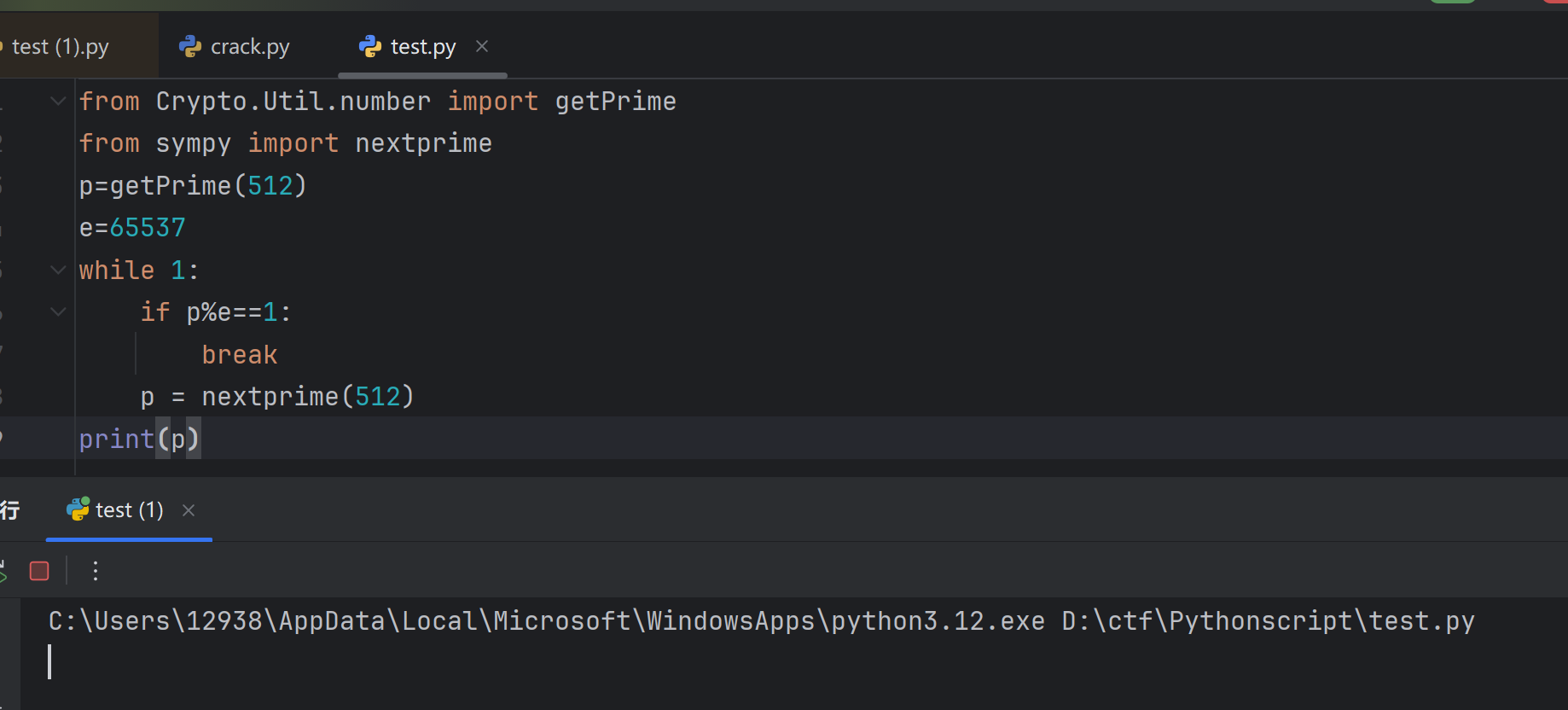Close the test.py editor tab
The height and width of the screenshot is (710, 1568).
pyautogui.click(x=482, y=46)
